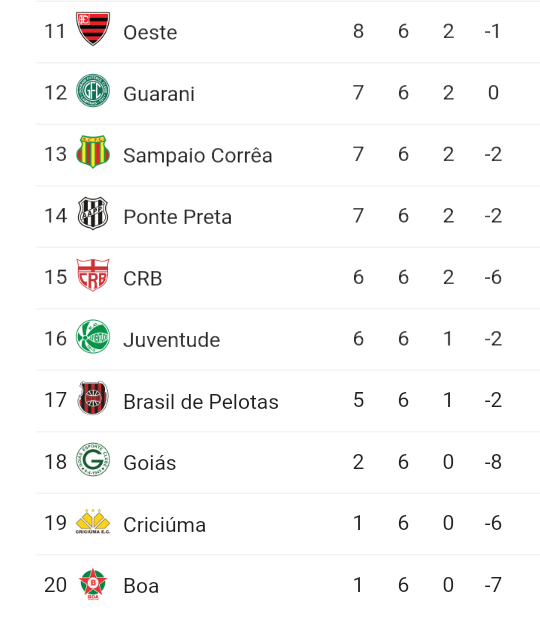Open the Ponte Preta team link
Image resolution: width=540 pixels, height=619 pixels.
(x=178, y=217)
